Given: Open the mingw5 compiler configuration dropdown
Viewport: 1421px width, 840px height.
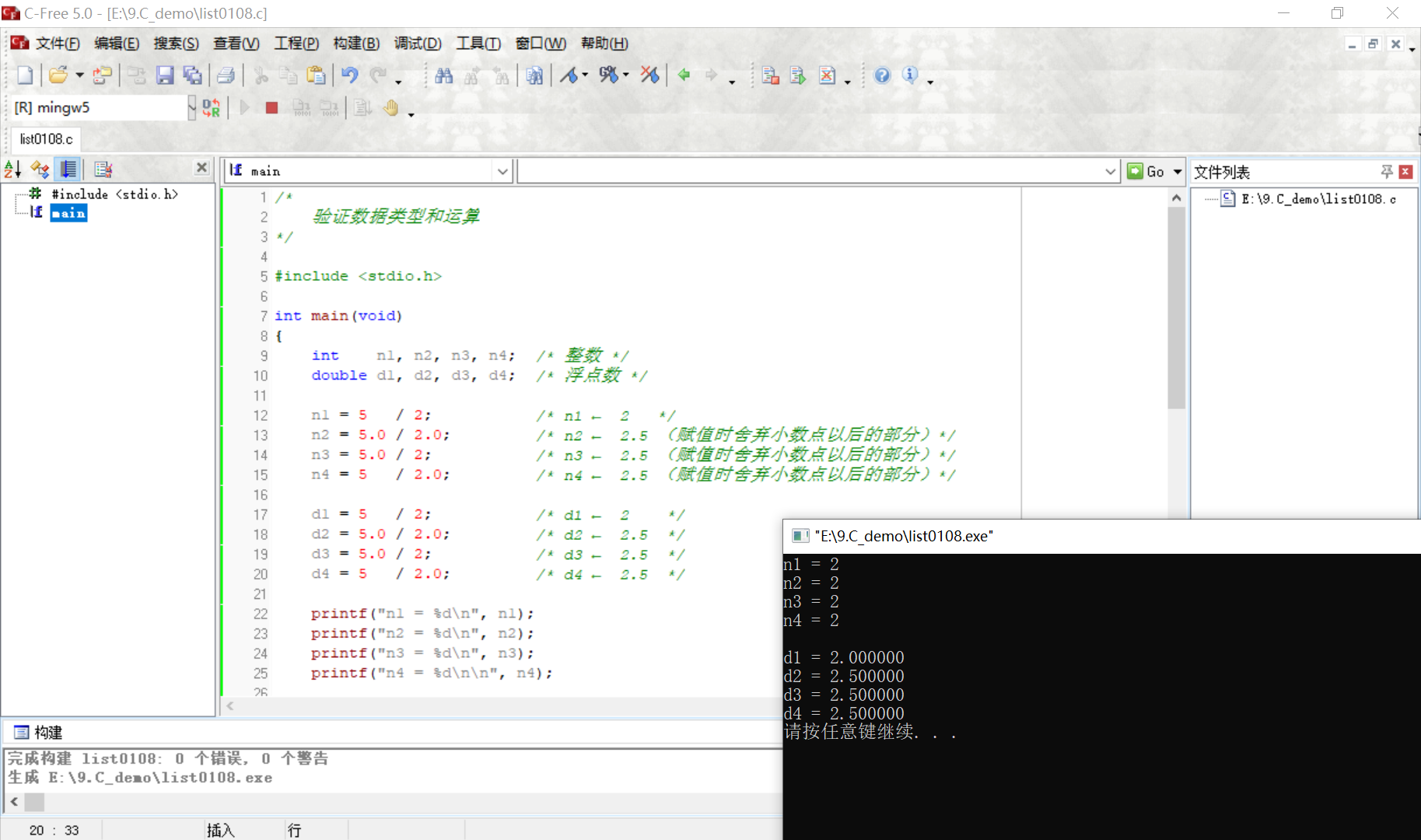Looking at the screenshot, I should (x=192, y=107).
